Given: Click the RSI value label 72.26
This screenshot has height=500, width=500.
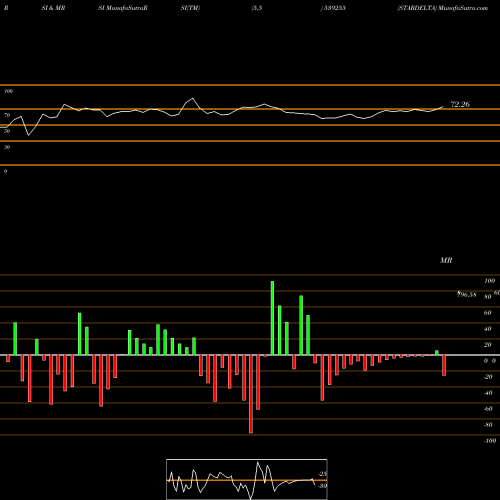Looking at the screenshot, I should click(x=460, y=104).
